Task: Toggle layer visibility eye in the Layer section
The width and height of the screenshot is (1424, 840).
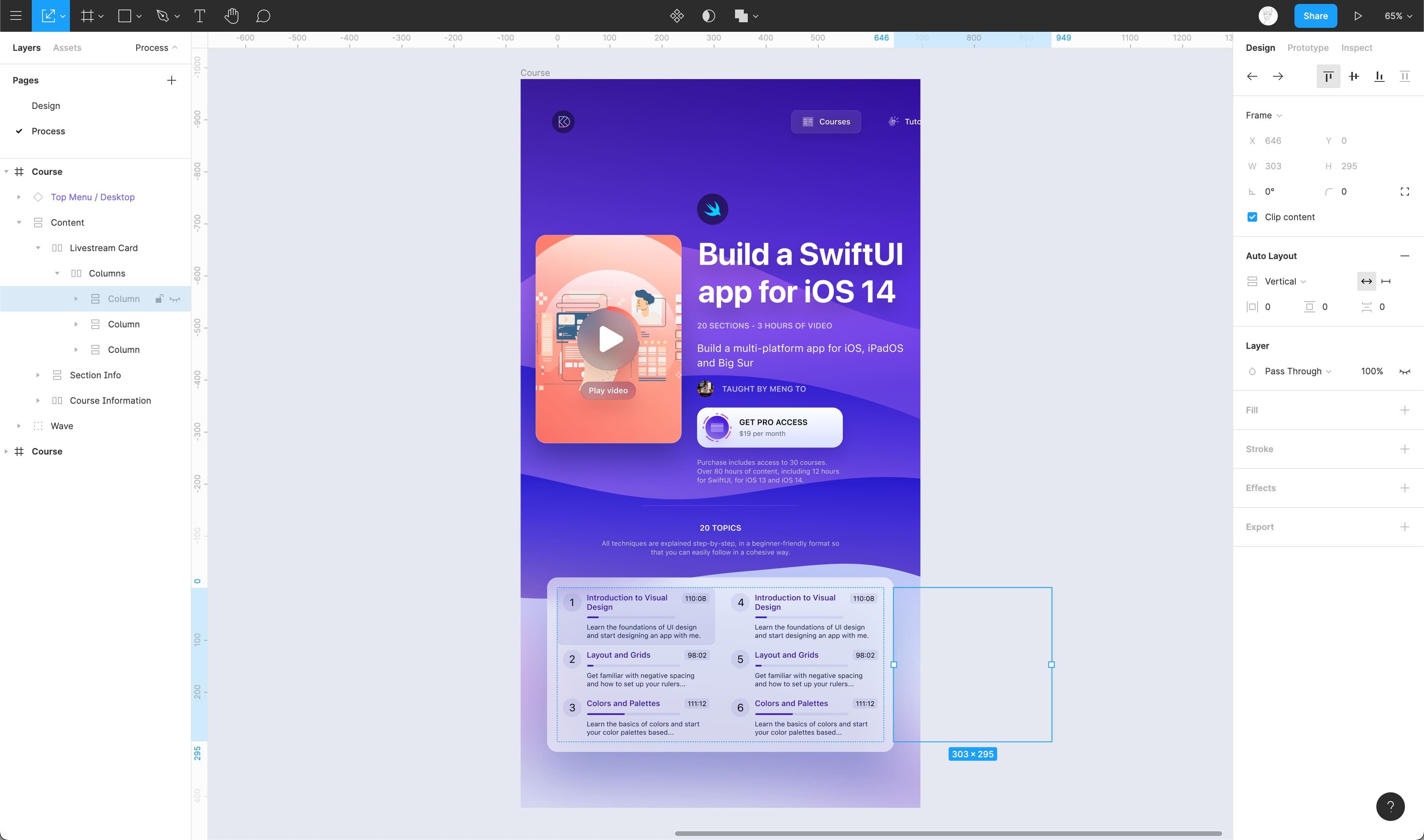Action: pyautogui.click(x=1405, y=371)
